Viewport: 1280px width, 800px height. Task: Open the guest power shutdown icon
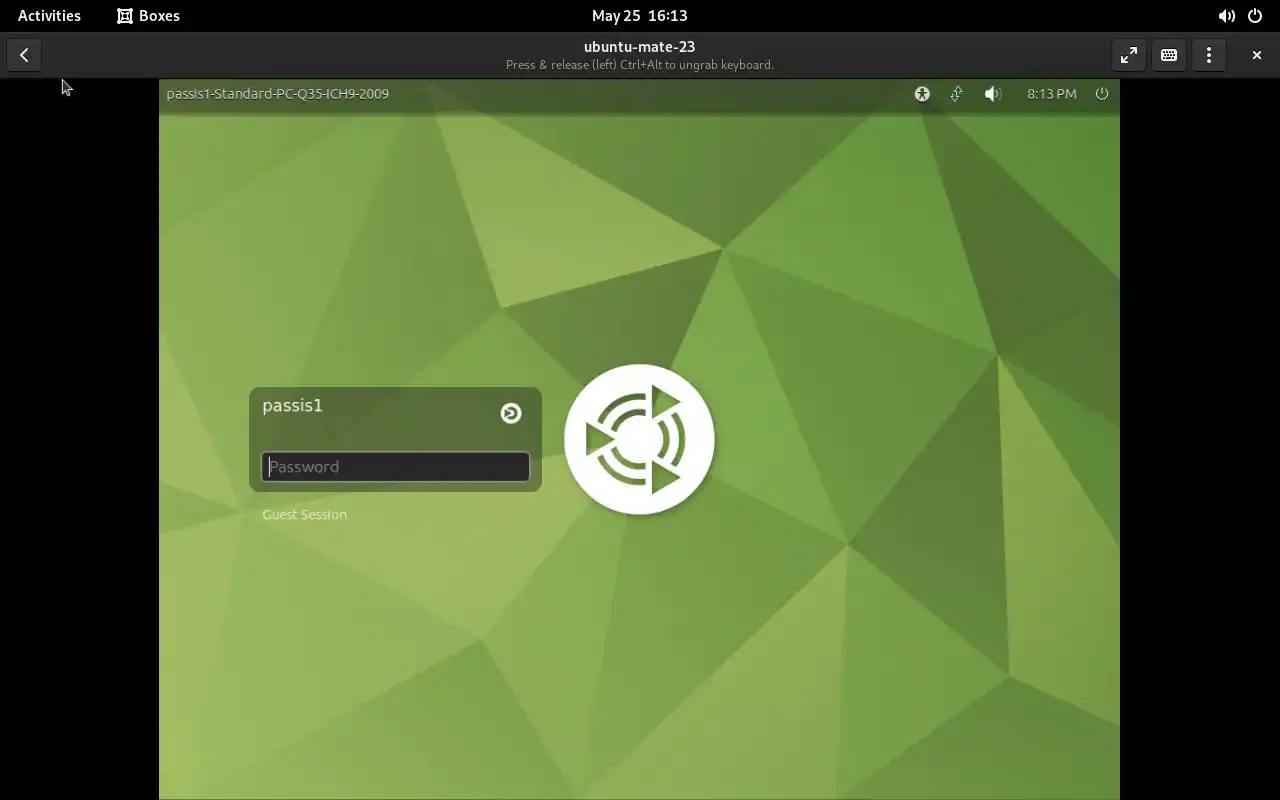pos(1102,93)
